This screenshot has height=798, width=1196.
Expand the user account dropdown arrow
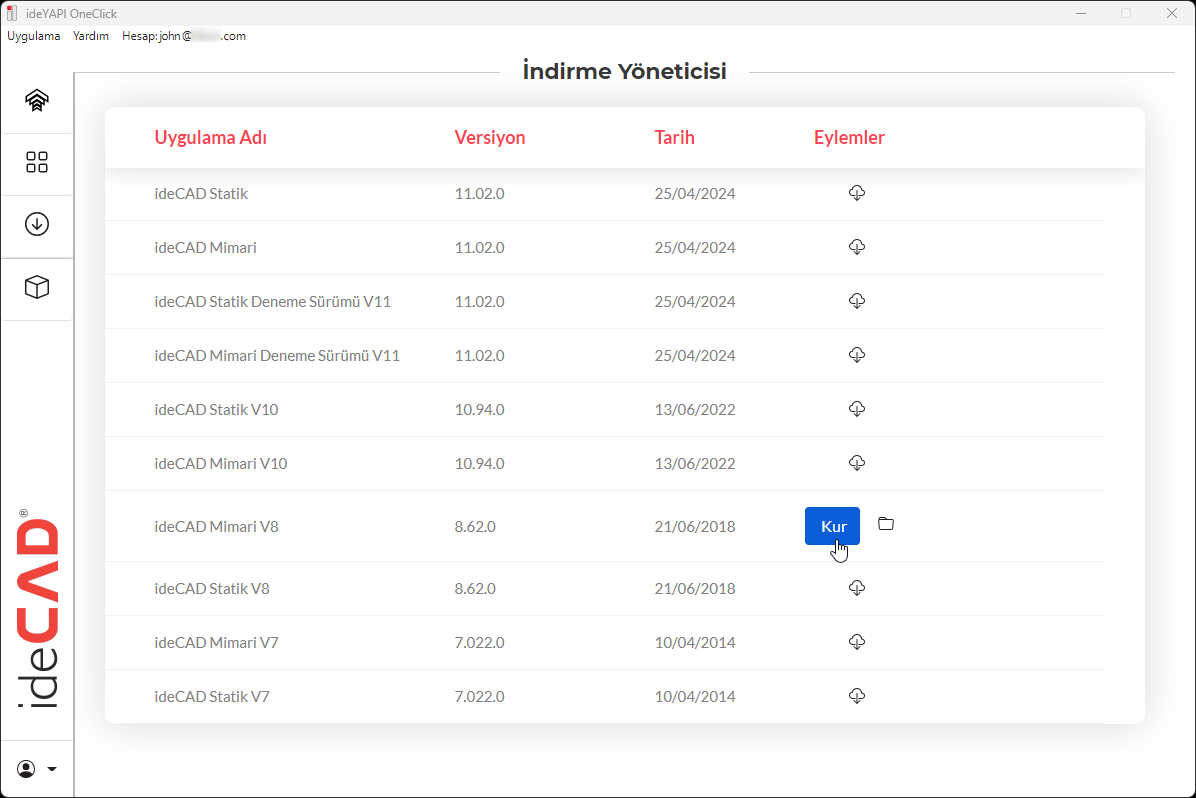click(x=52, y=769)
